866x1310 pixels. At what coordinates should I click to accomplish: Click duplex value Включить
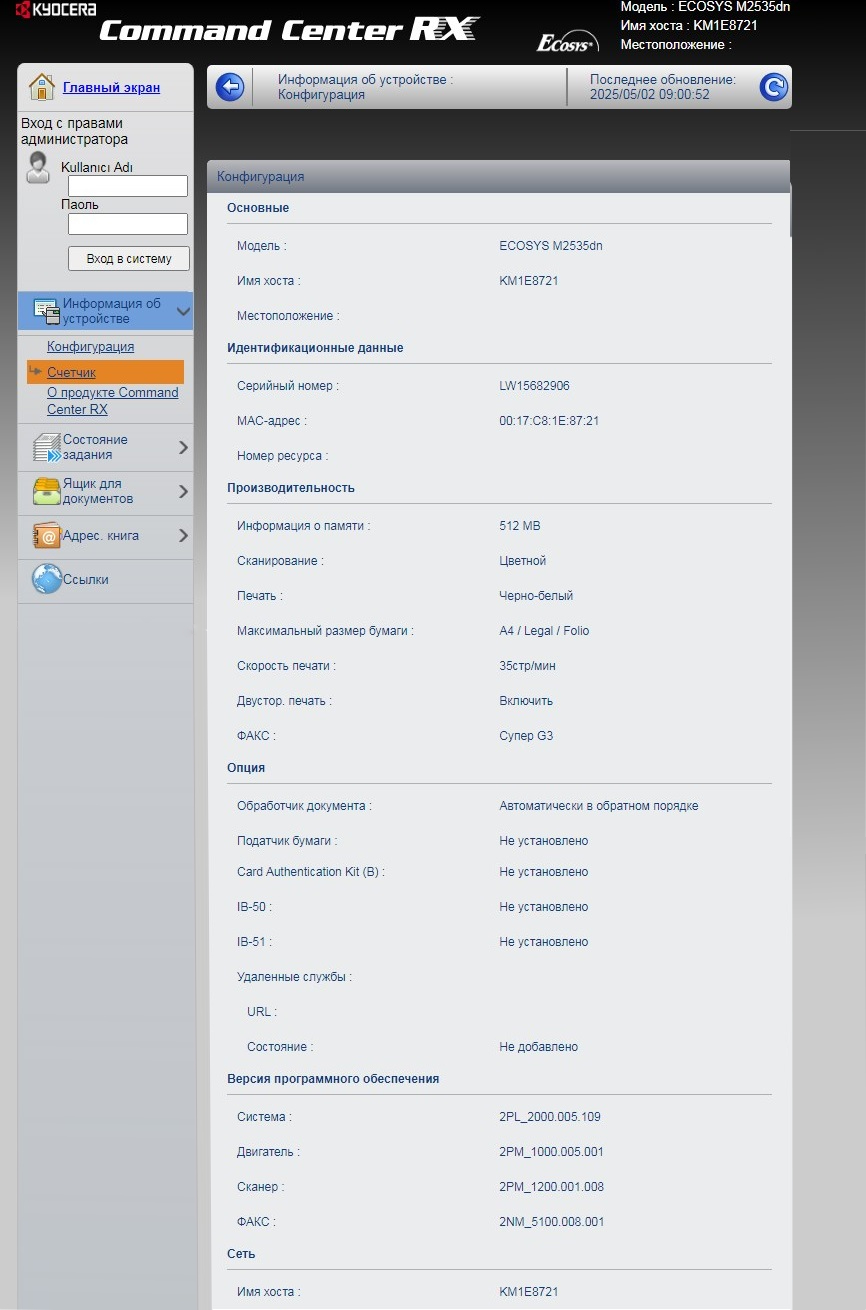526,700
